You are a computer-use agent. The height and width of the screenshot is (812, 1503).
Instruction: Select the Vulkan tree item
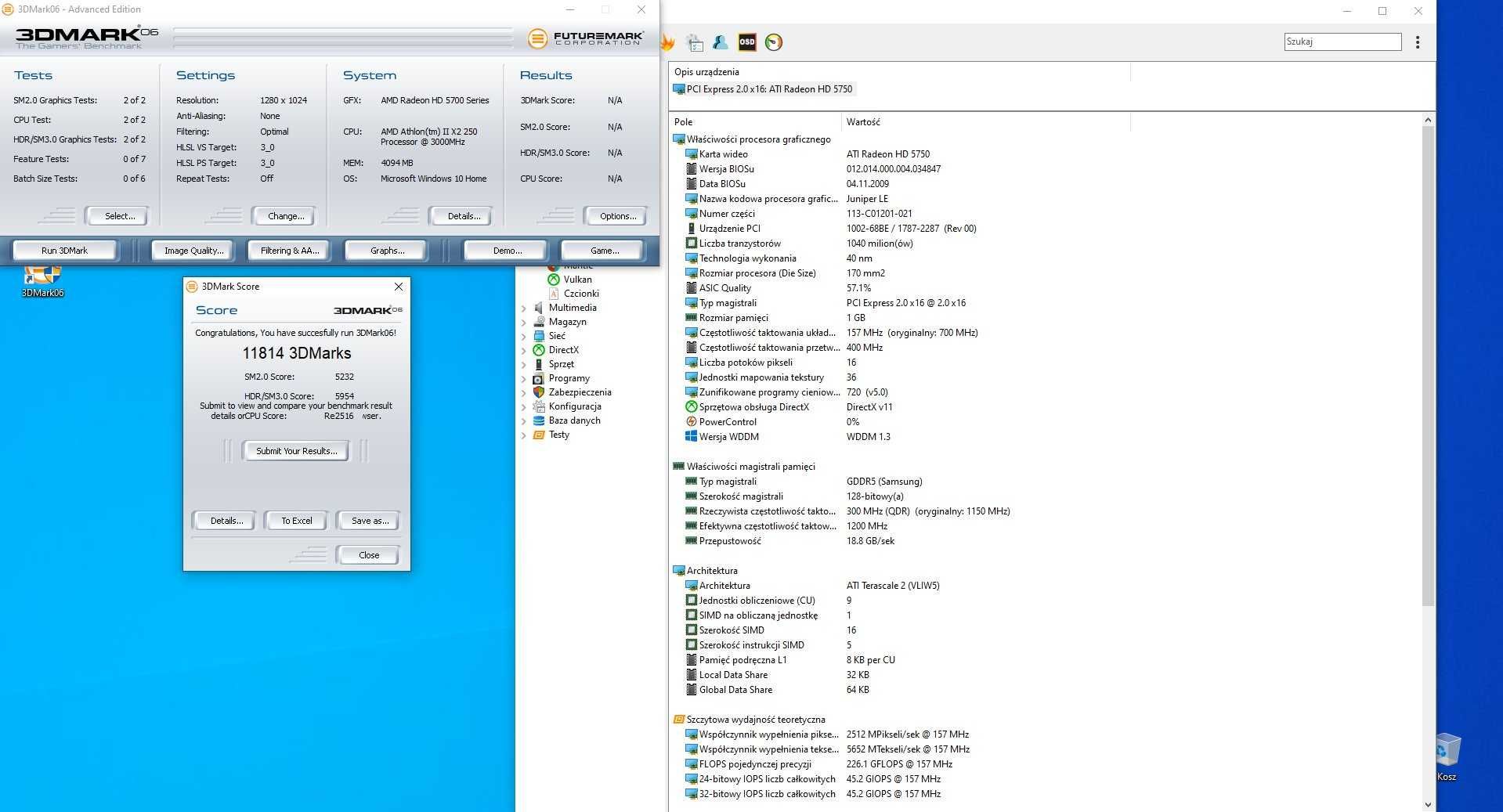pos(577,280)
